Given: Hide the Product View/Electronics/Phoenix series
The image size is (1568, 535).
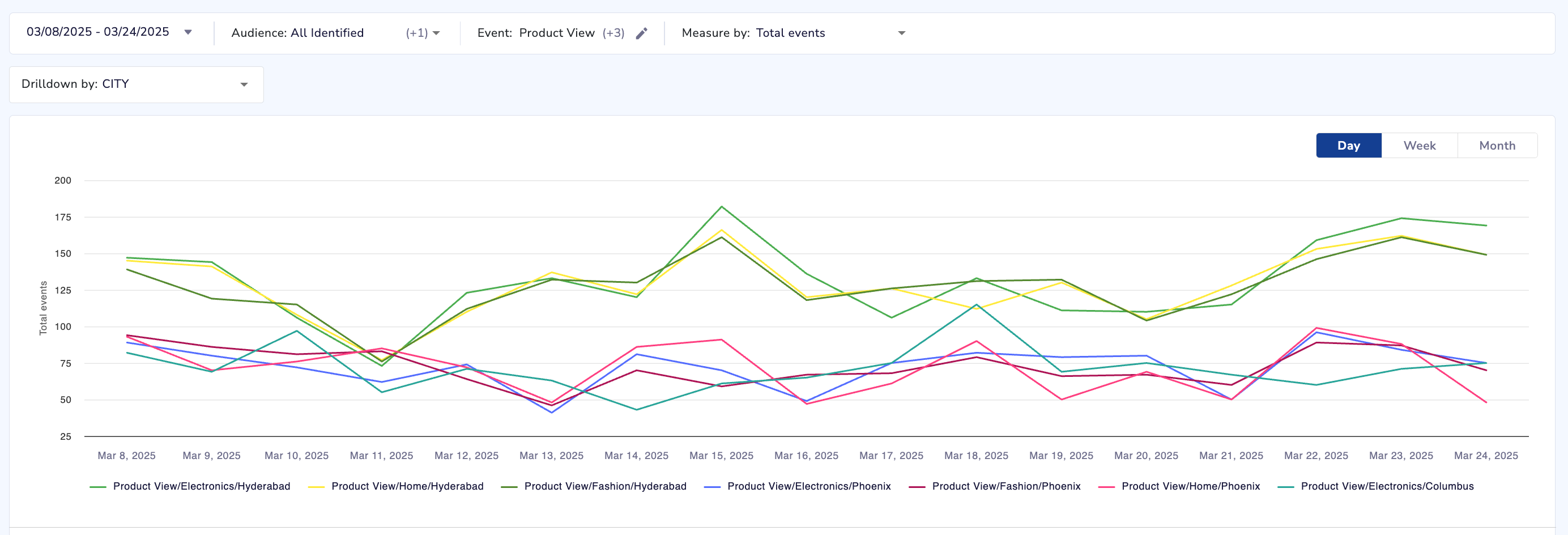Looking at the screenshot, I should 808,486.
